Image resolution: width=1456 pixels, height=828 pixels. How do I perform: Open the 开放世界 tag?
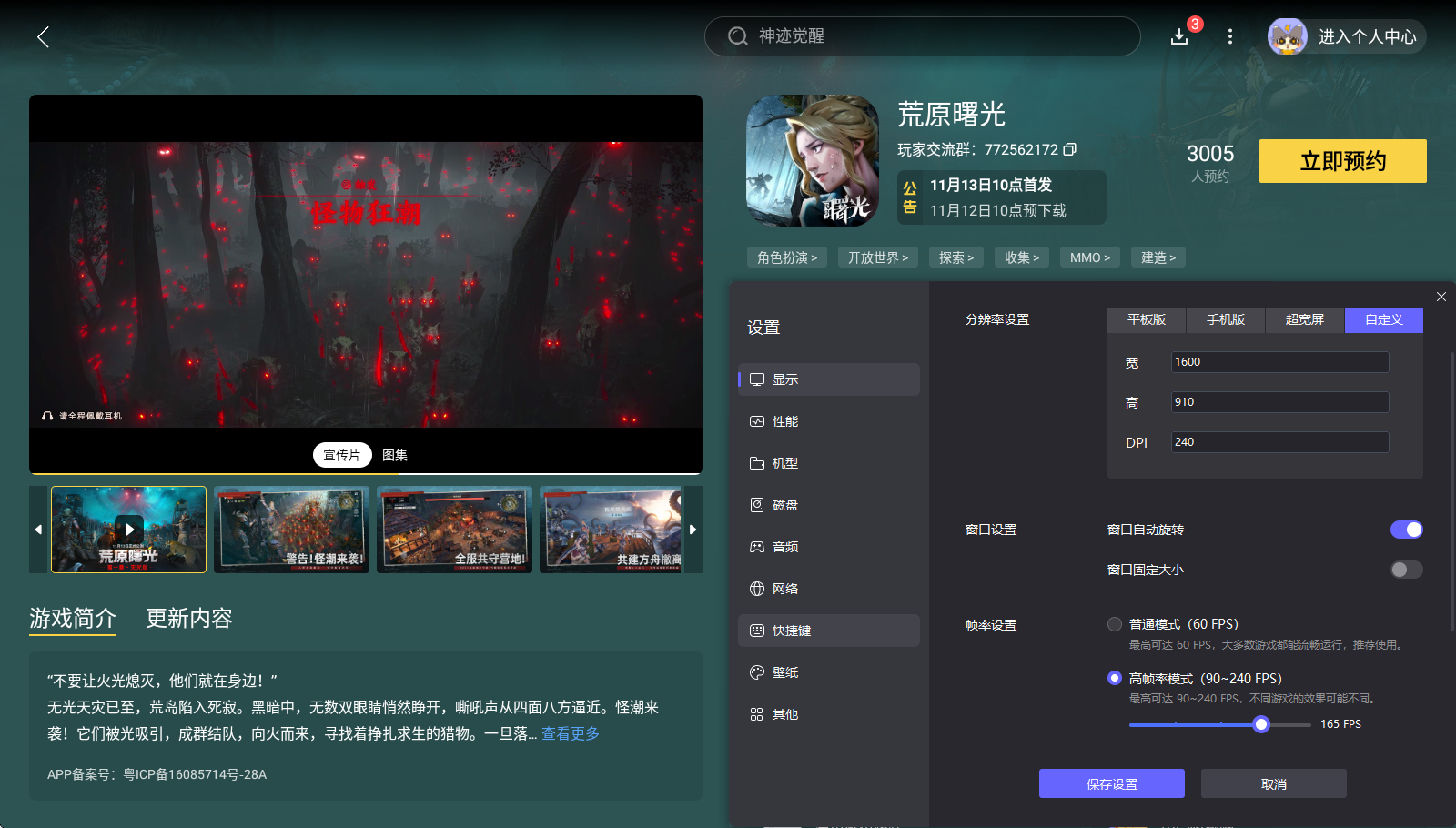coord(878,257)
